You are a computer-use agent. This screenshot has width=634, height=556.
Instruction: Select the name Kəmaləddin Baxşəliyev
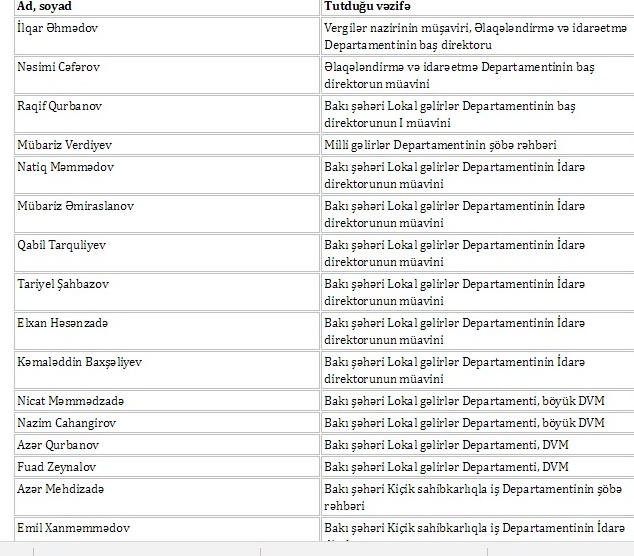point(80,362)
